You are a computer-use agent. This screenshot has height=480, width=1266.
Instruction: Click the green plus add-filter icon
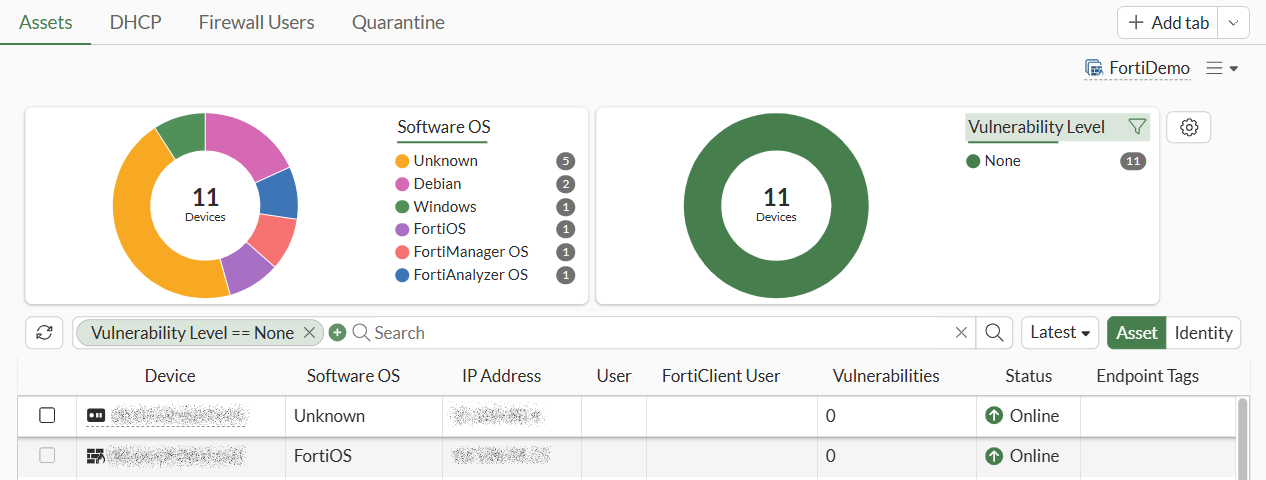337,333
